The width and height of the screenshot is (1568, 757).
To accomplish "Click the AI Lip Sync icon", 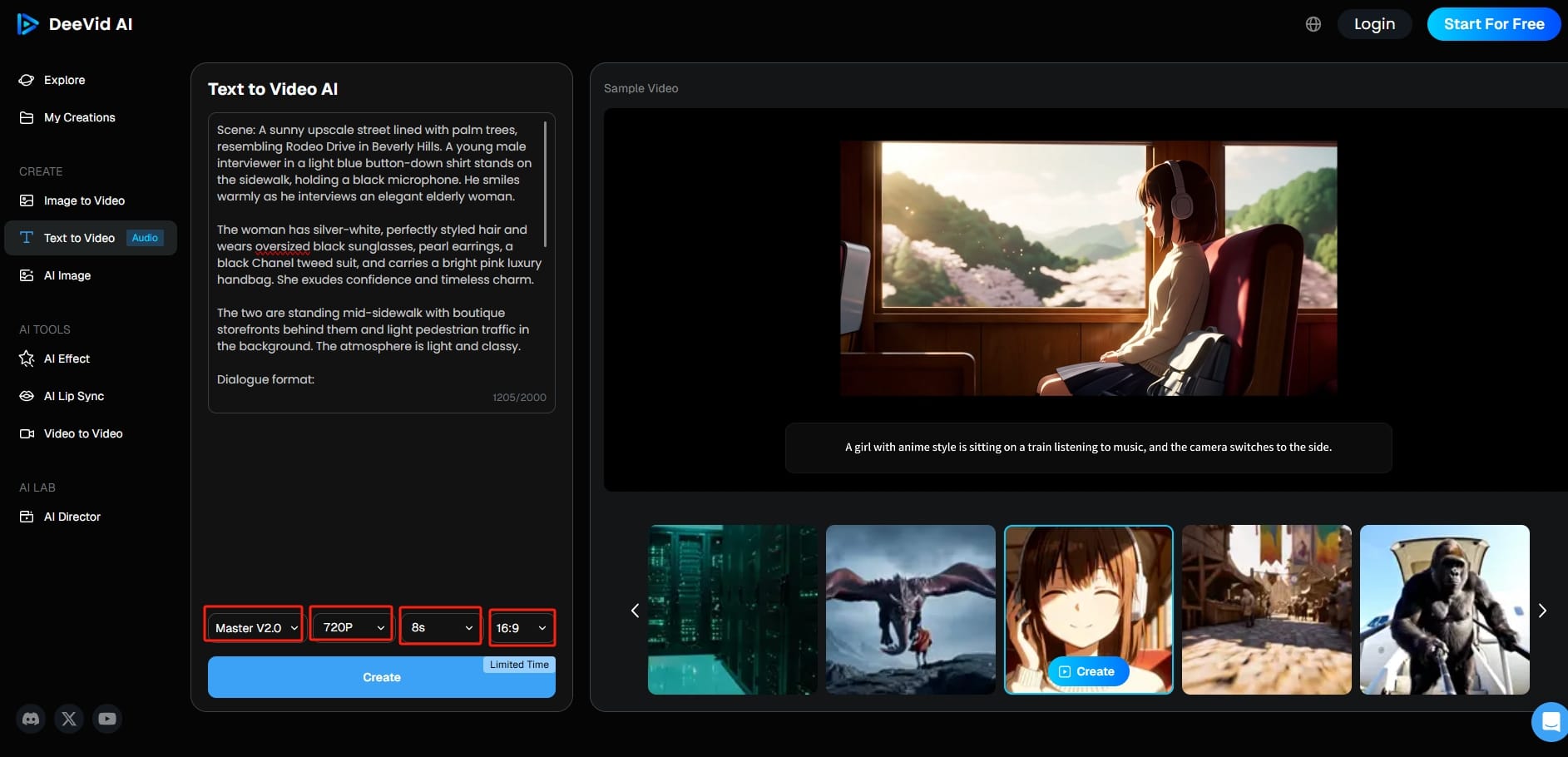I will (x=27, y=396).
